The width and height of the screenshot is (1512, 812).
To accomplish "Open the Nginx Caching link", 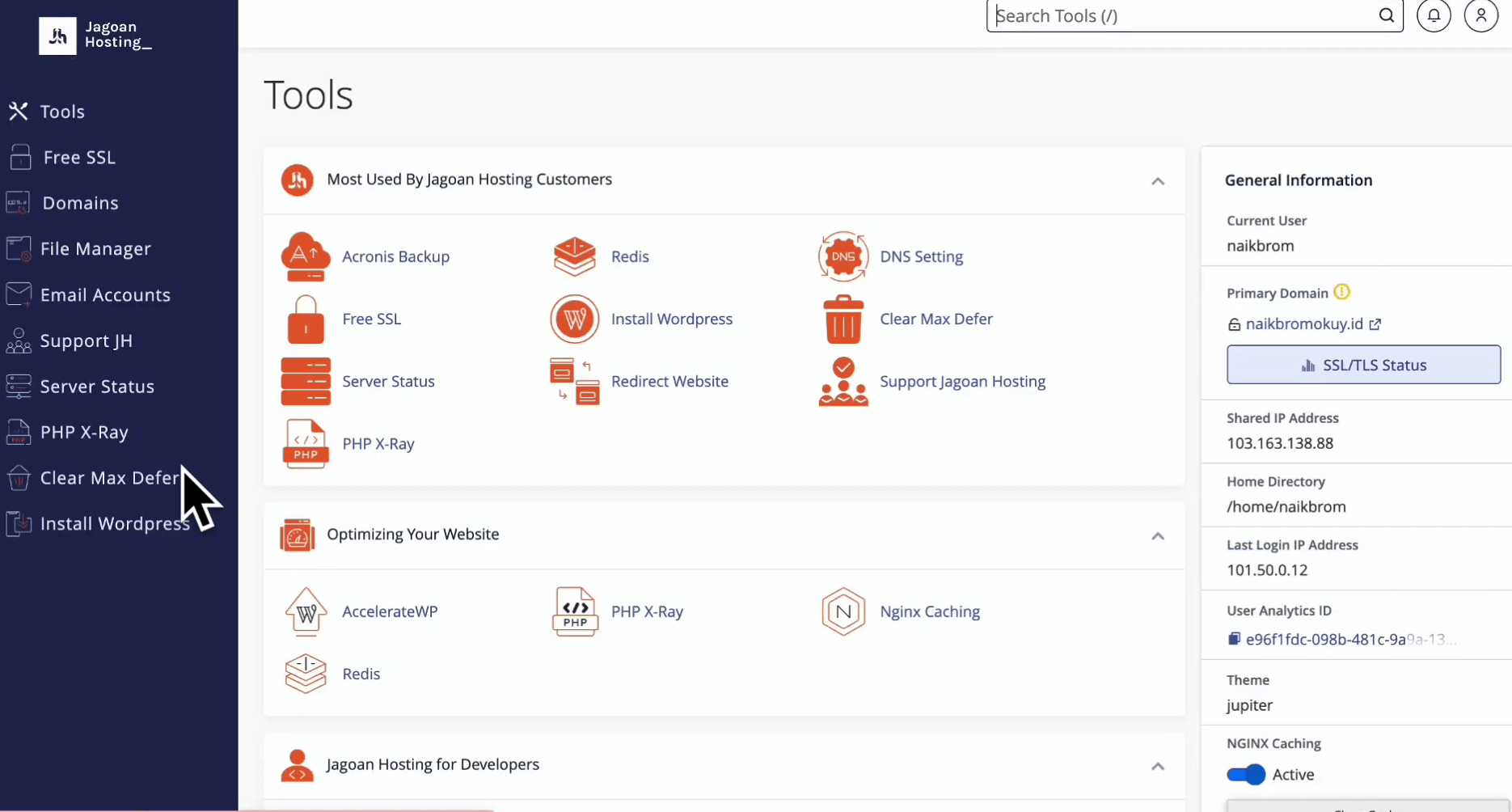I will 930,611.
